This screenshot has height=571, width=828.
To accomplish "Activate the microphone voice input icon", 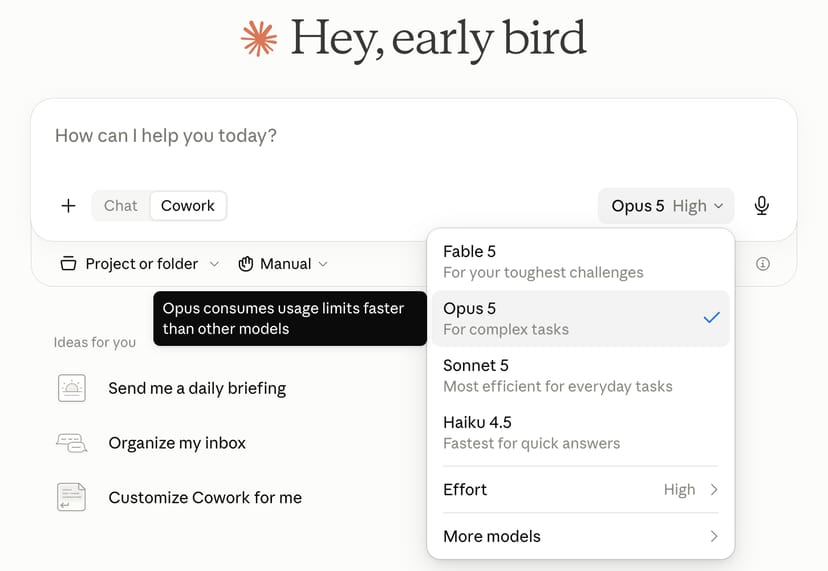I will click(761, 205).
